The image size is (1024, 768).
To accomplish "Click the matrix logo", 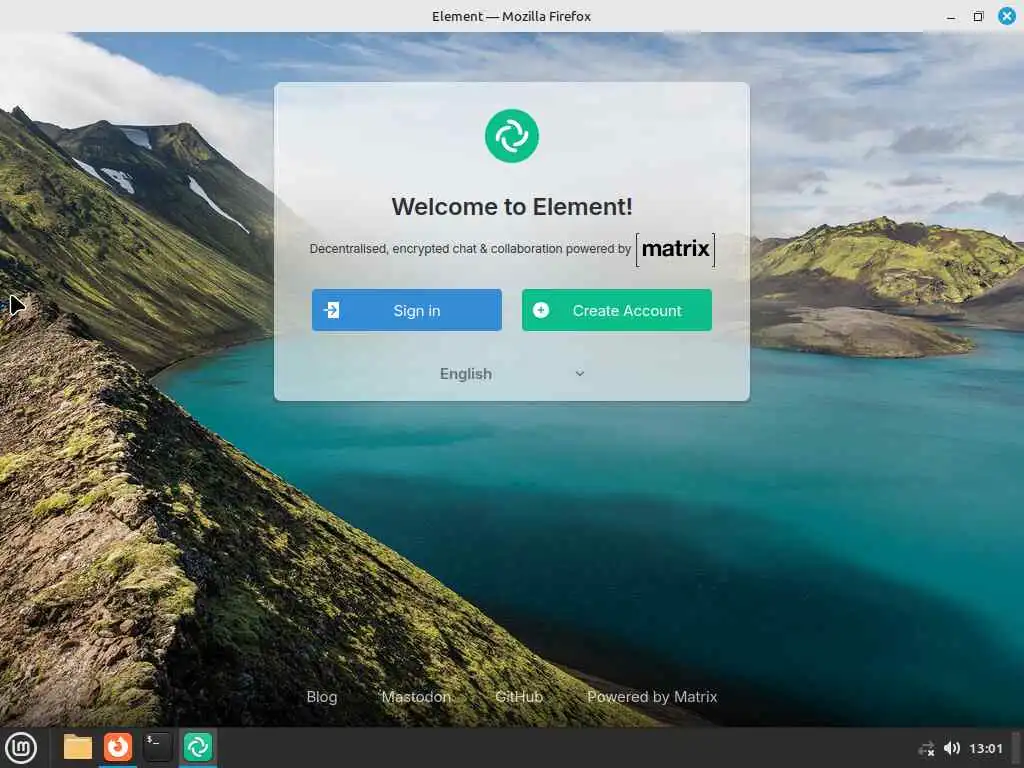I will (676, 249).
